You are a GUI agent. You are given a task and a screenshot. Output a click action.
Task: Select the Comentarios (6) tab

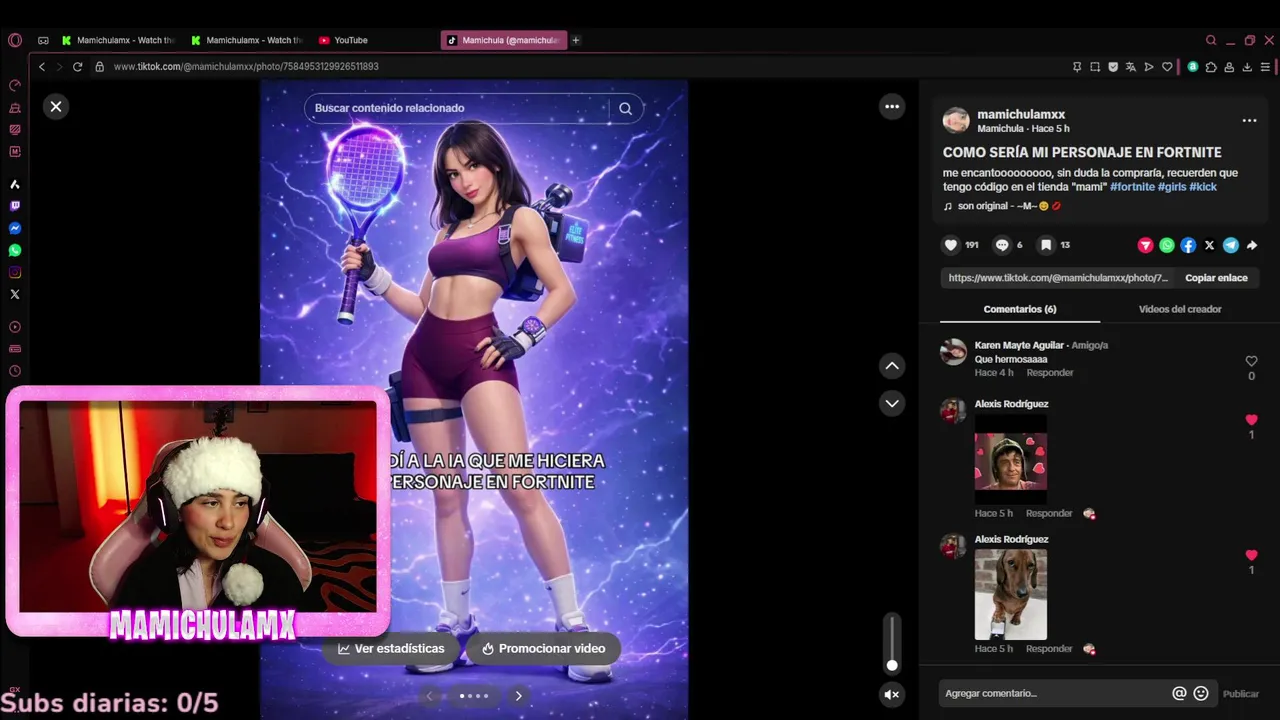point(1019,309)
